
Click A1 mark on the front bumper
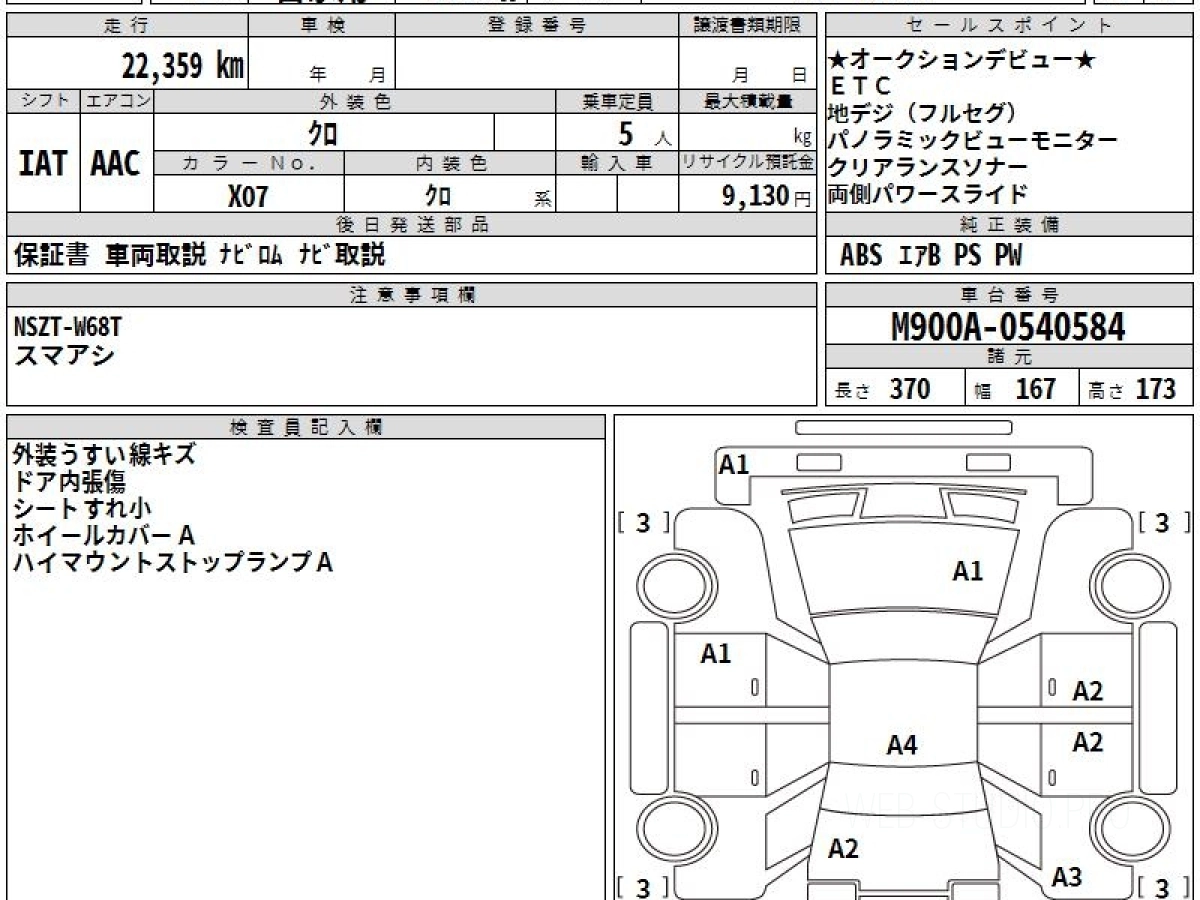(x=734, y=464)
